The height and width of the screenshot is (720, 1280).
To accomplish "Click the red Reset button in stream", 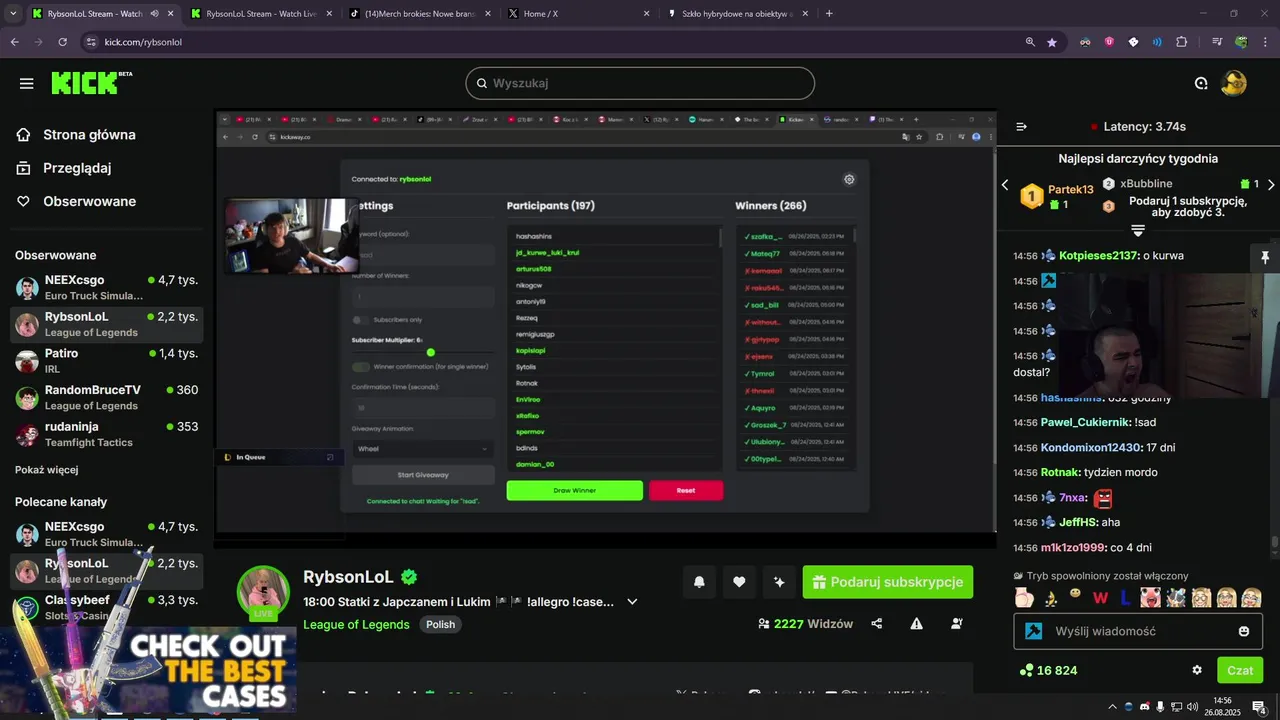I will point(686,491).
